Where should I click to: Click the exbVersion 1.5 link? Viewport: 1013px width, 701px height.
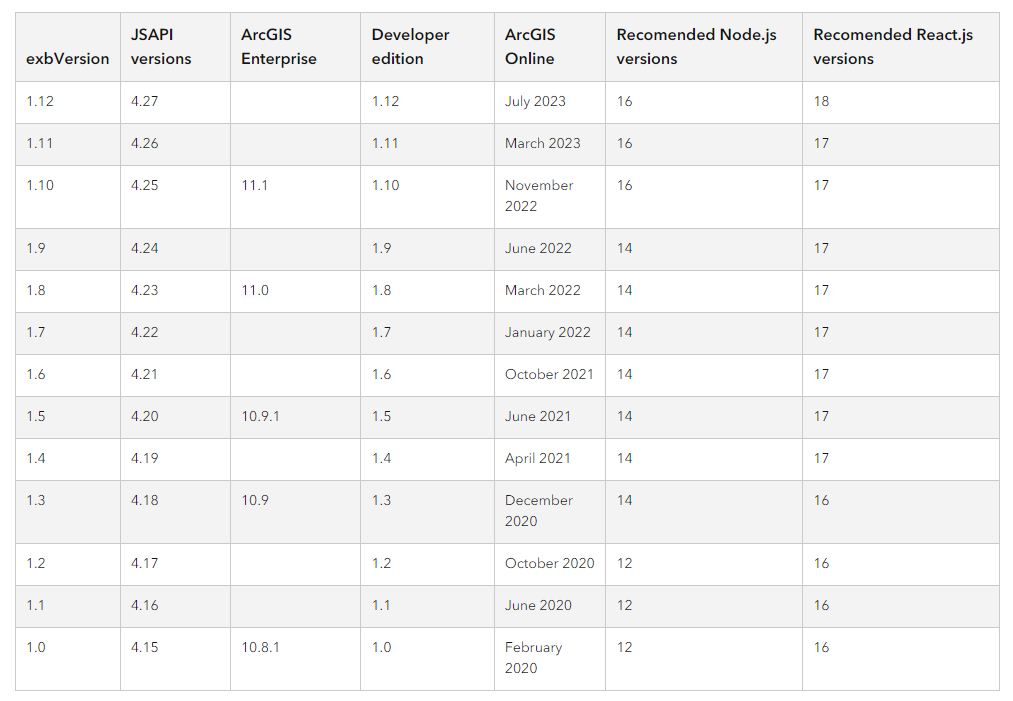[36, 416]
